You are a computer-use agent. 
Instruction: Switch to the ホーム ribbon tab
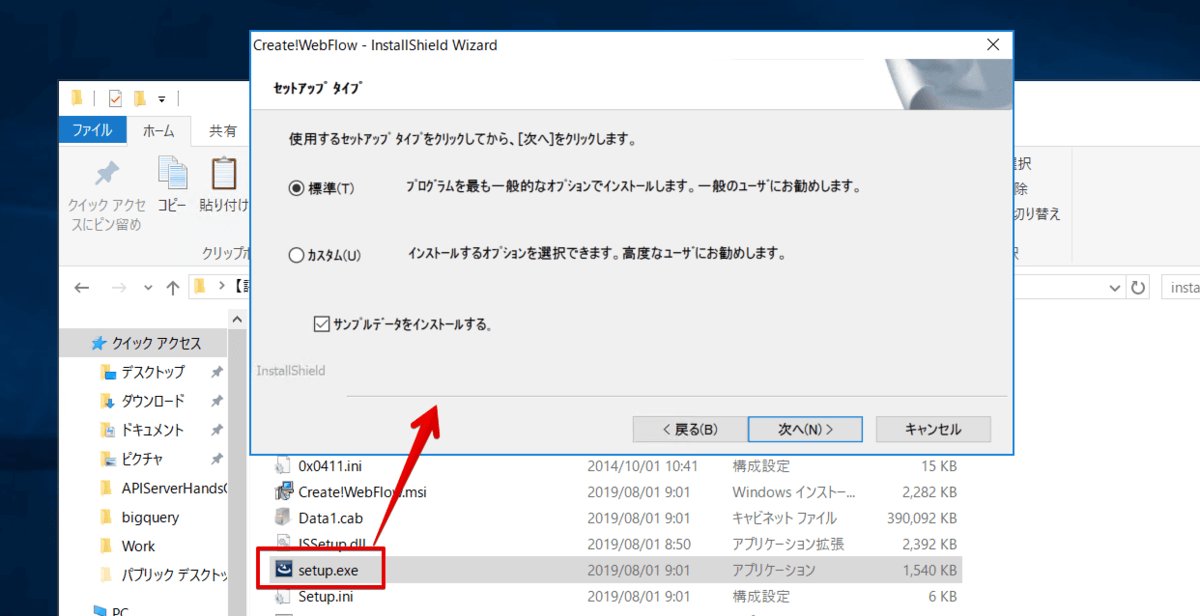159,131
